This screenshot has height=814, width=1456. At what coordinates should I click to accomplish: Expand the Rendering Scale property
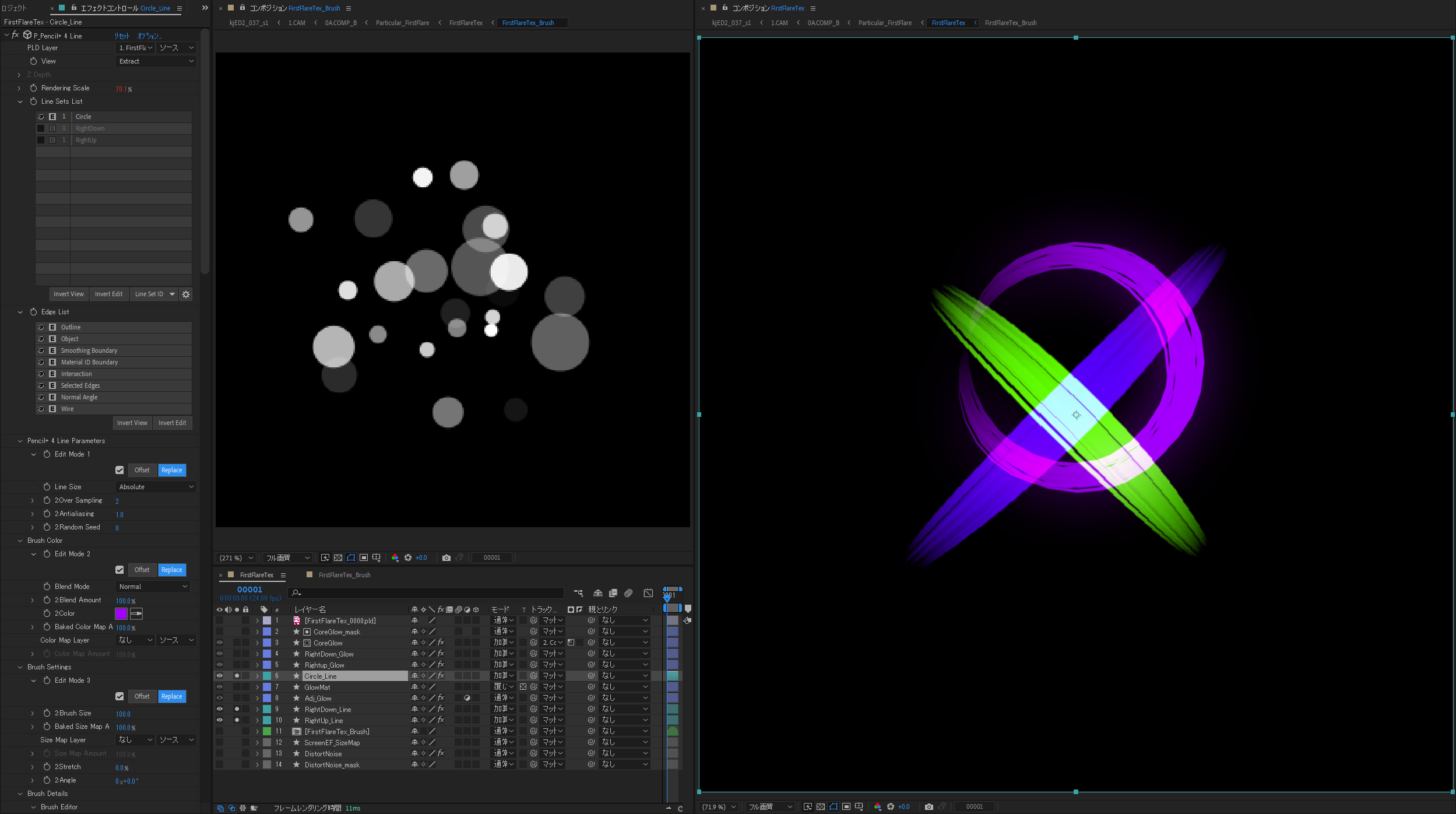(19, 88)
